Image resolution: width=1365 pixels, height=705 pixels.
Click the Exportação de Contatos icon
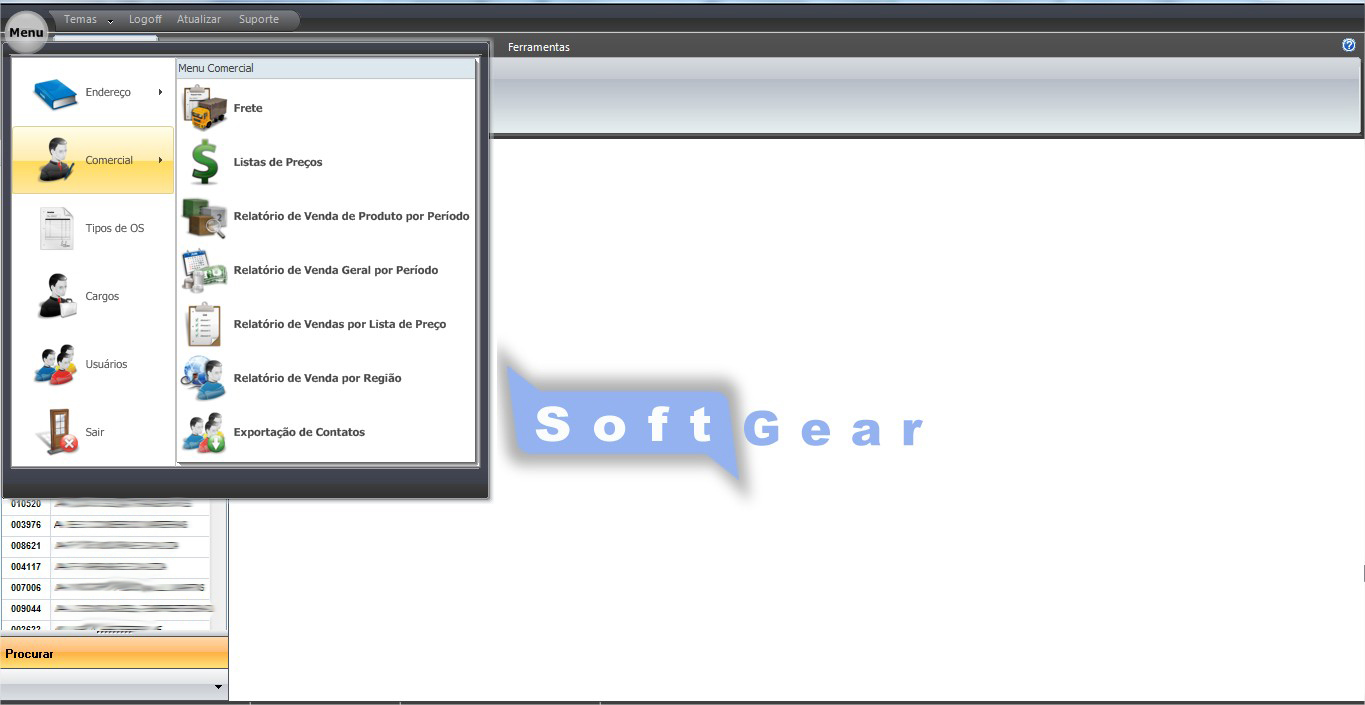click(x=204, y=432)
